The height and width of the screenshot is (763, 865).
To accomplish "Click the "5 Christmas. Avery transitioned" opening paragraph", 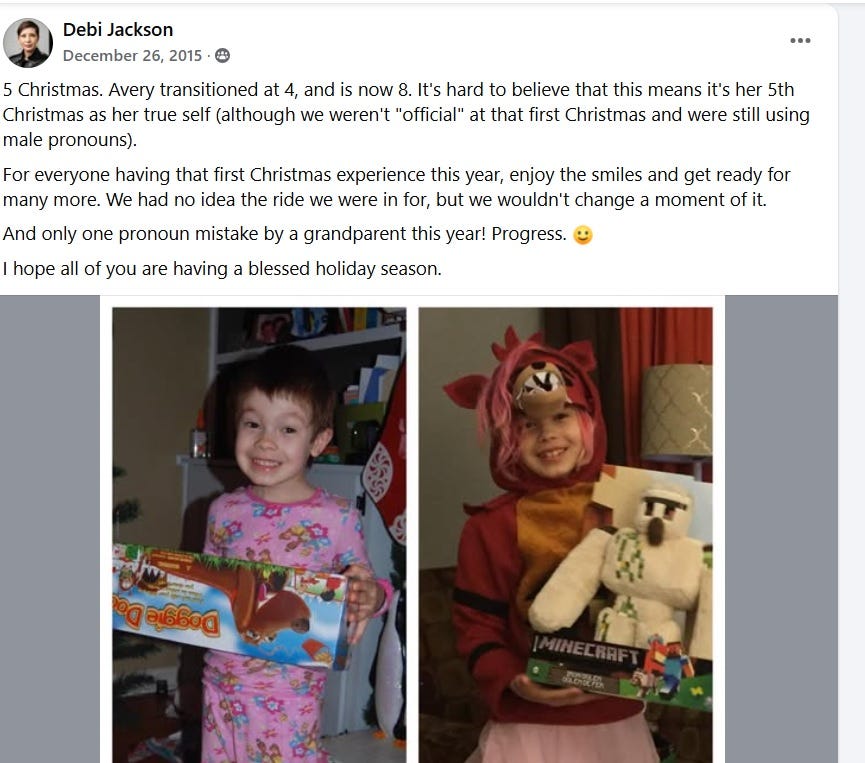I will tap(406, 115).
